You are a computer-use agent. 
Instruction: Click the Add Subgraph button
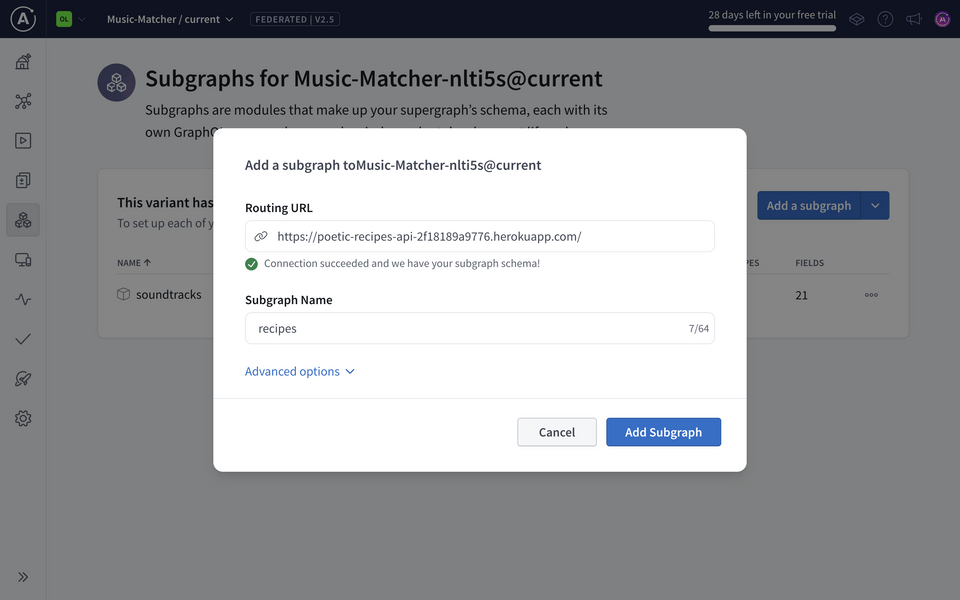pos(663,432)
